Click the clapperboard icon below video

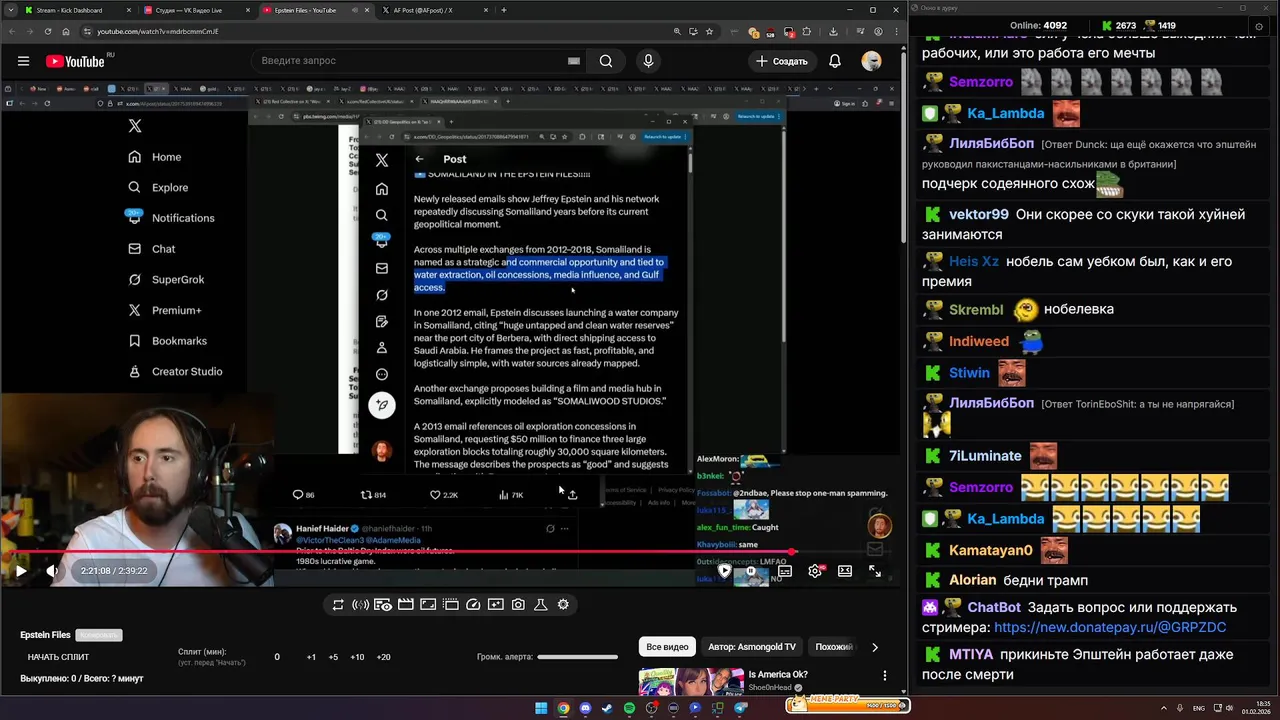tap(406, 605)
